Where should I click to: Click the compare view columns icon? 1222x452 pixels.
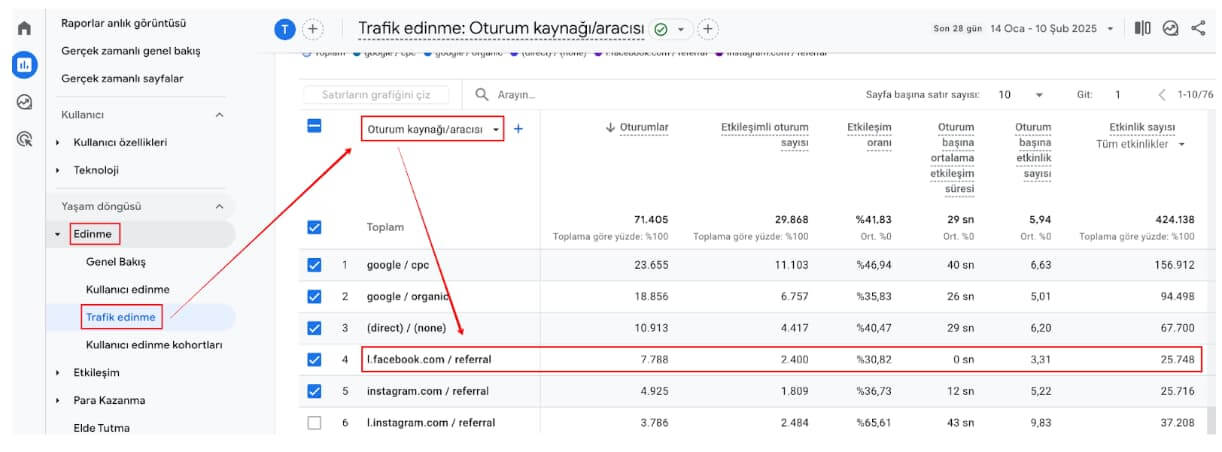1142,29
